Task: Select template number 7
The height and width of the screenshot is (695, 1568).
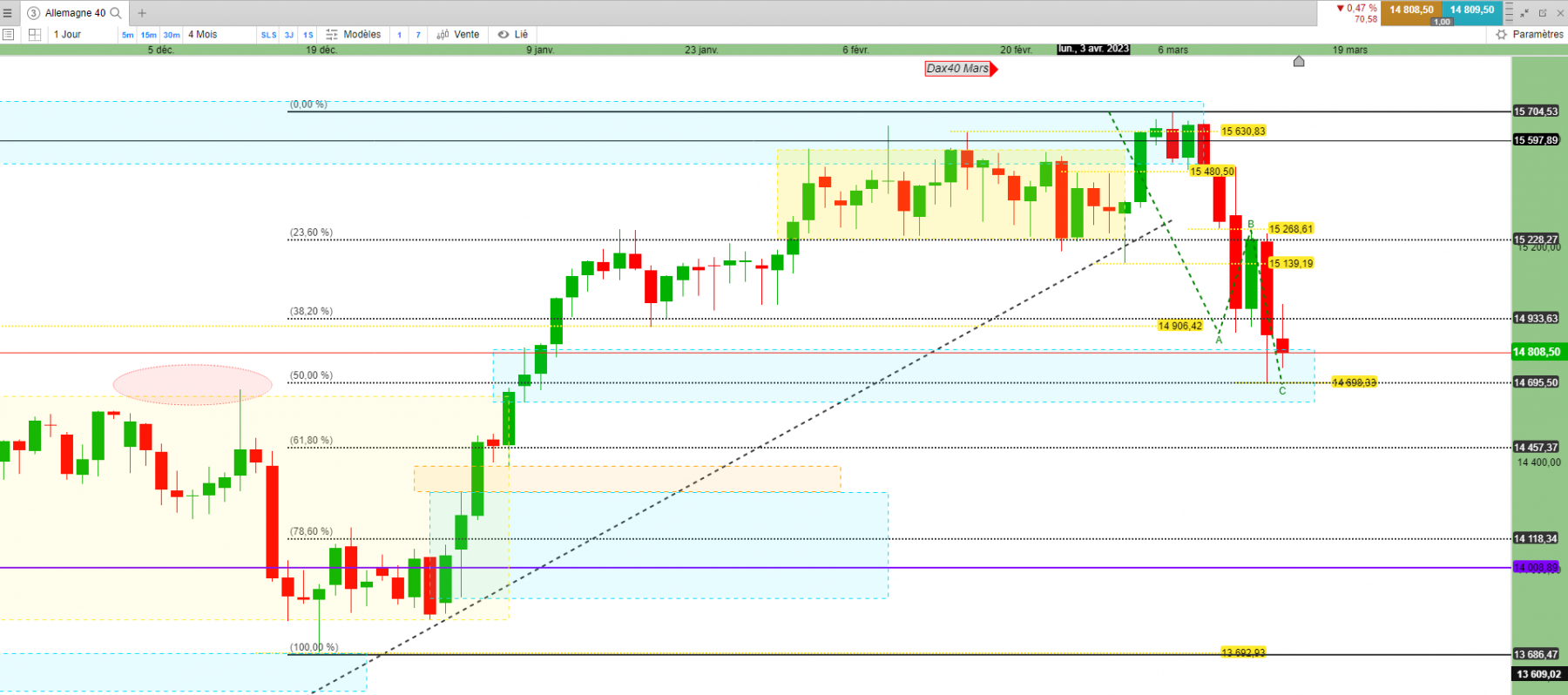Action: pyautogui.click(x=418, y=35)
